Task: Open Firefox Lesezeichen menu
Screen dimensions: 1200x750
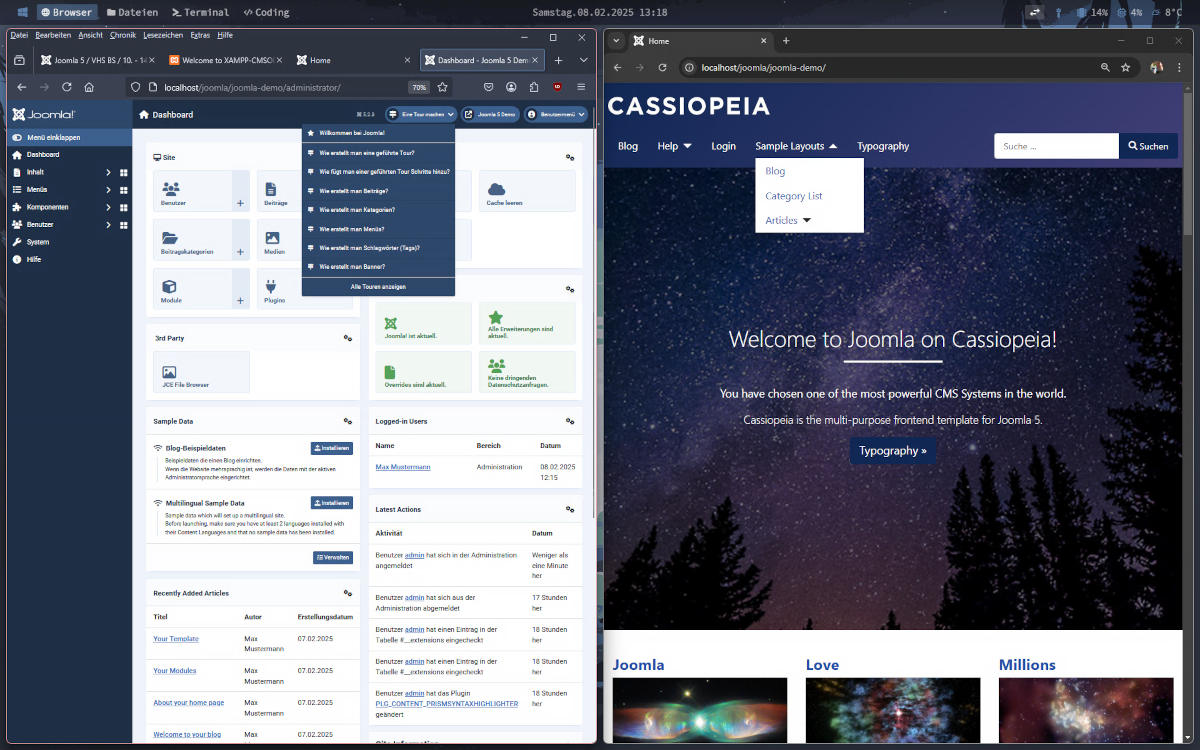Action: click(x=162, y=35)
